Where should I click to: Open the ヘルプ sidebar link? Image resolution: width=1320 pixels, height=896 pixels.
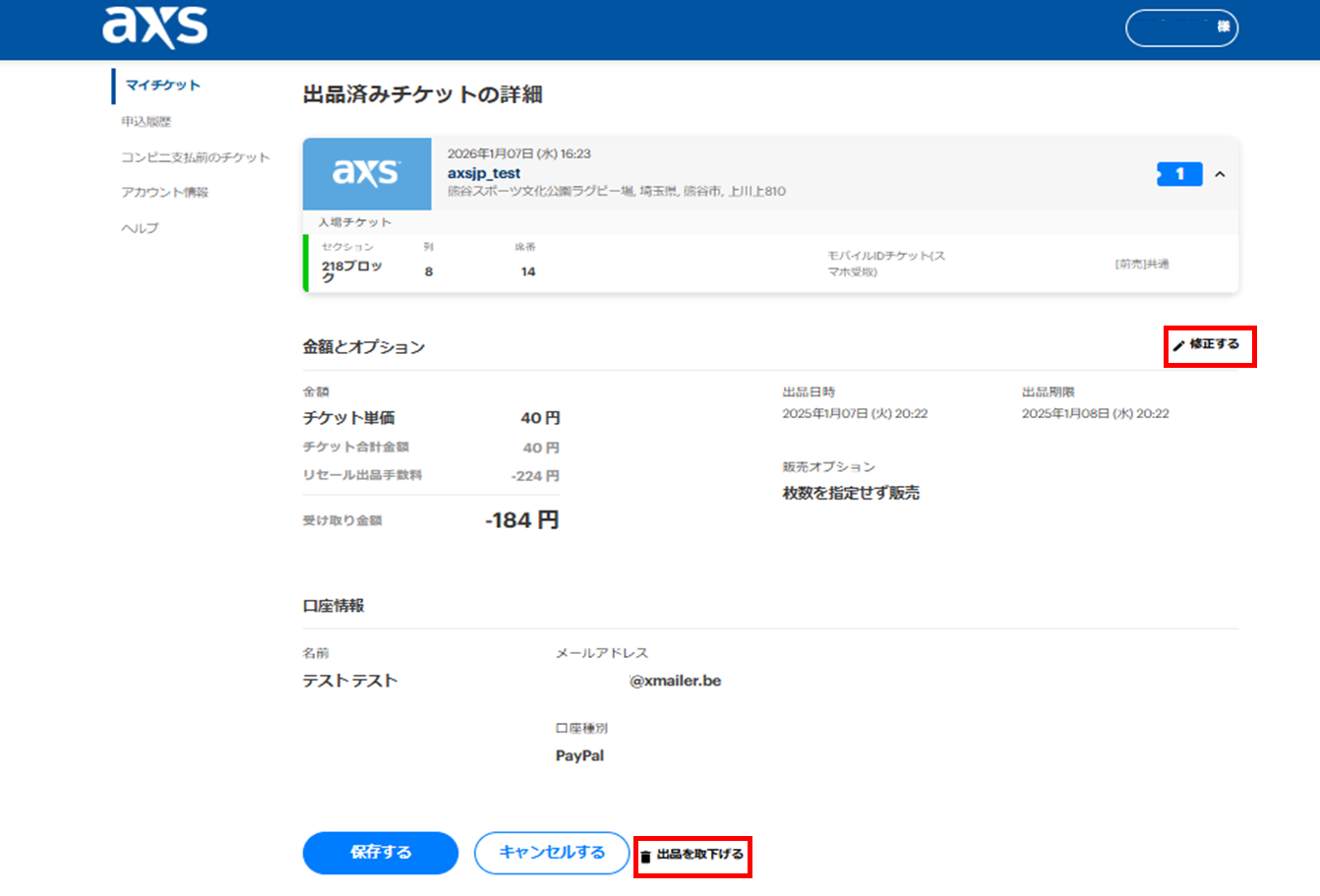click(x=140, y=228)
